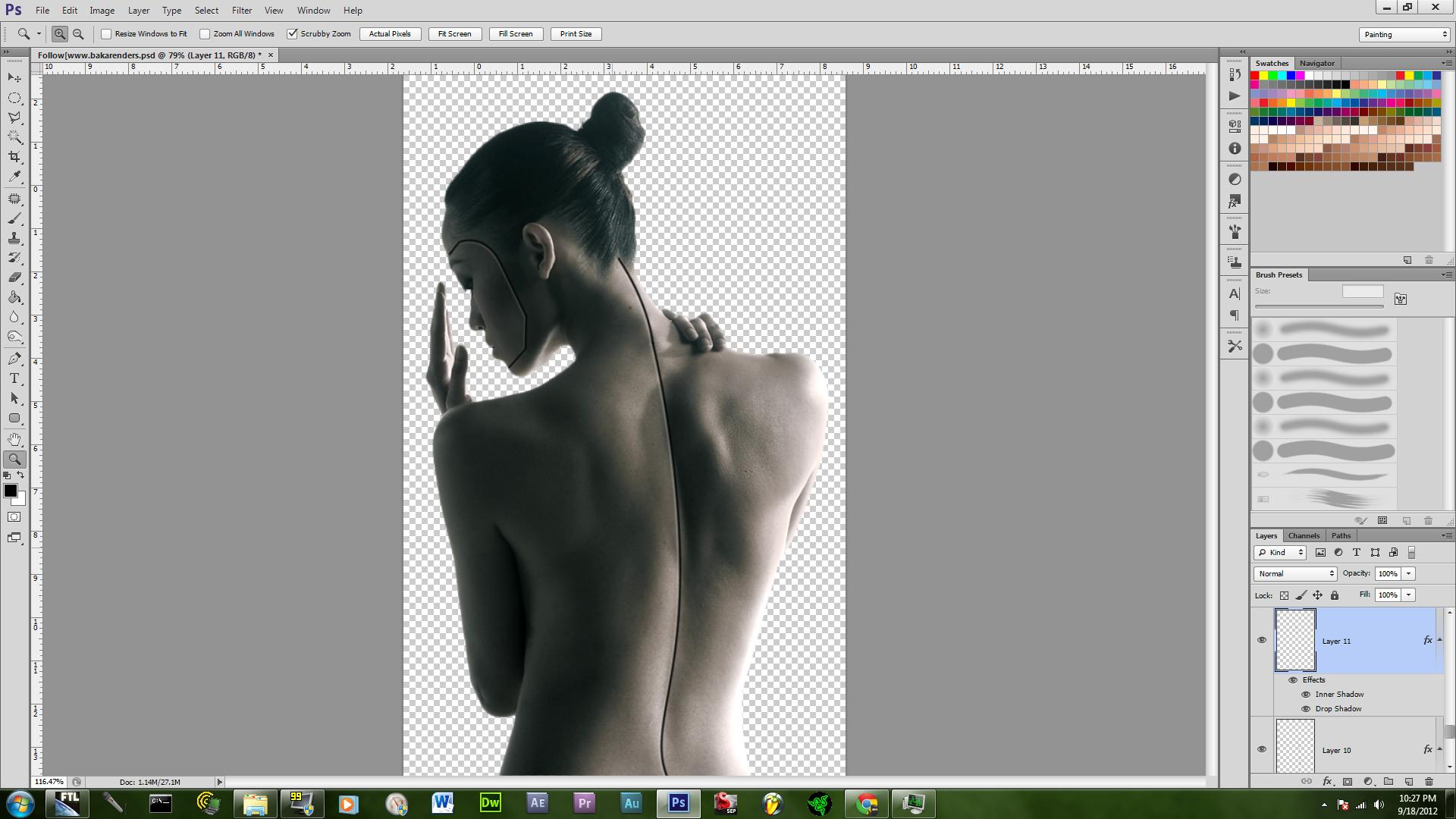Select the Magic Wand tool
Screen dimensions: 1456x819
[x=14, y=137]
